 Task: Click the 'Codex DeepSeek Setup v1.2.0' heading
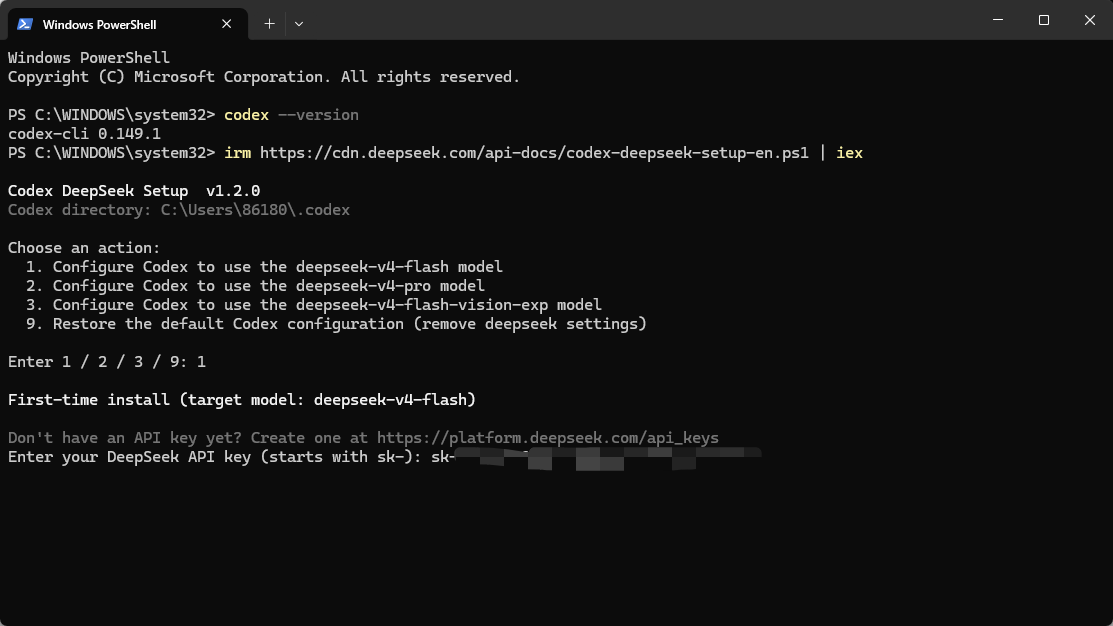click(x=134, y=191)
